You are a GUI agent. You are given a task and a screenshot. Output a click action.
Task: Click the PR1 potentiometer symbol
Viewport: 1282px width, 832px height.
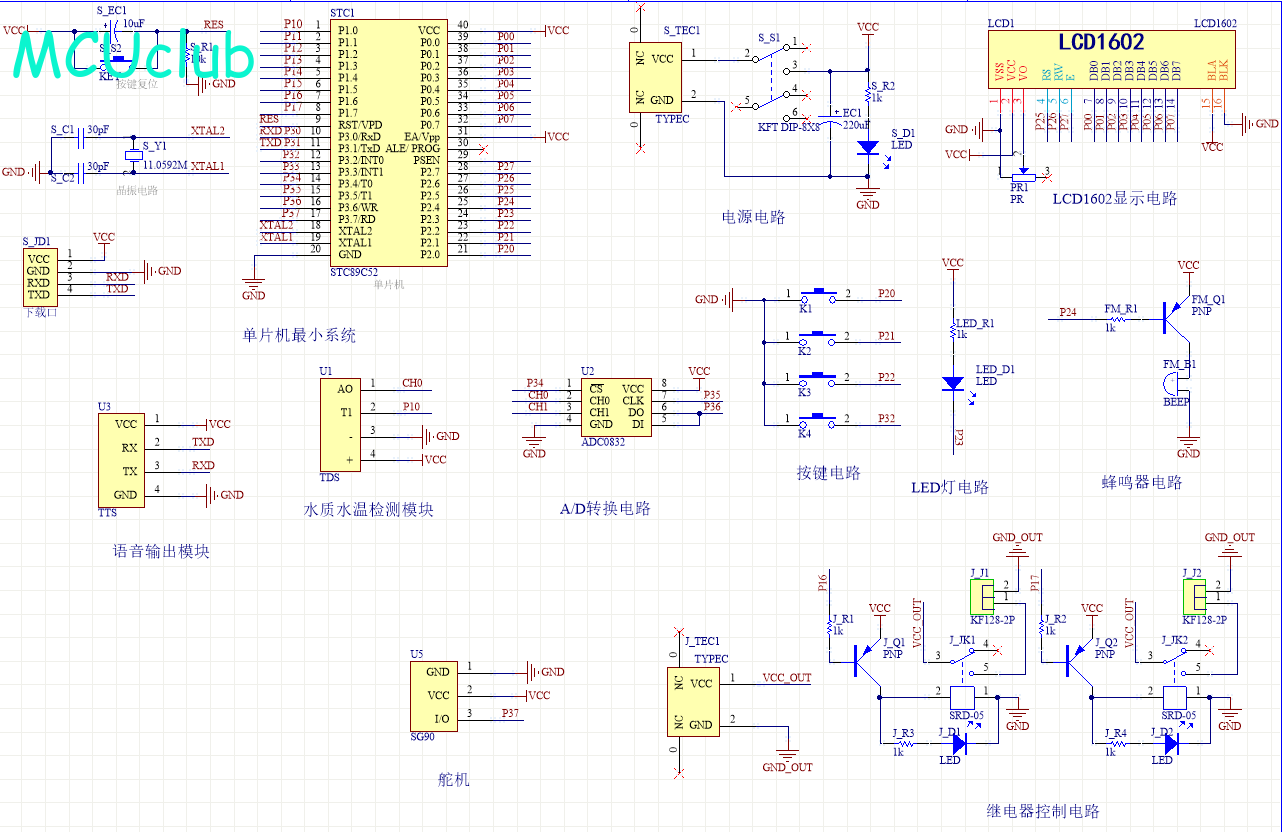(1019, 174)
